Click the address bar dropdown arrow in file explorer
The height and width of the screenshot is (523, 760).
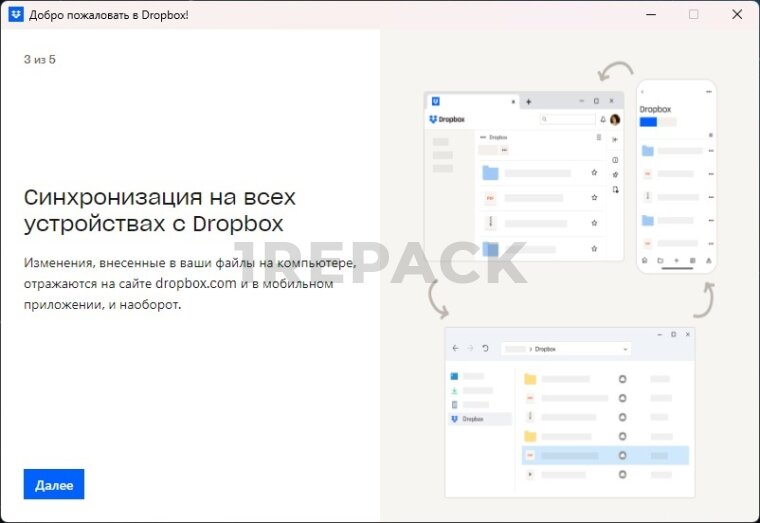click(625, 349)
